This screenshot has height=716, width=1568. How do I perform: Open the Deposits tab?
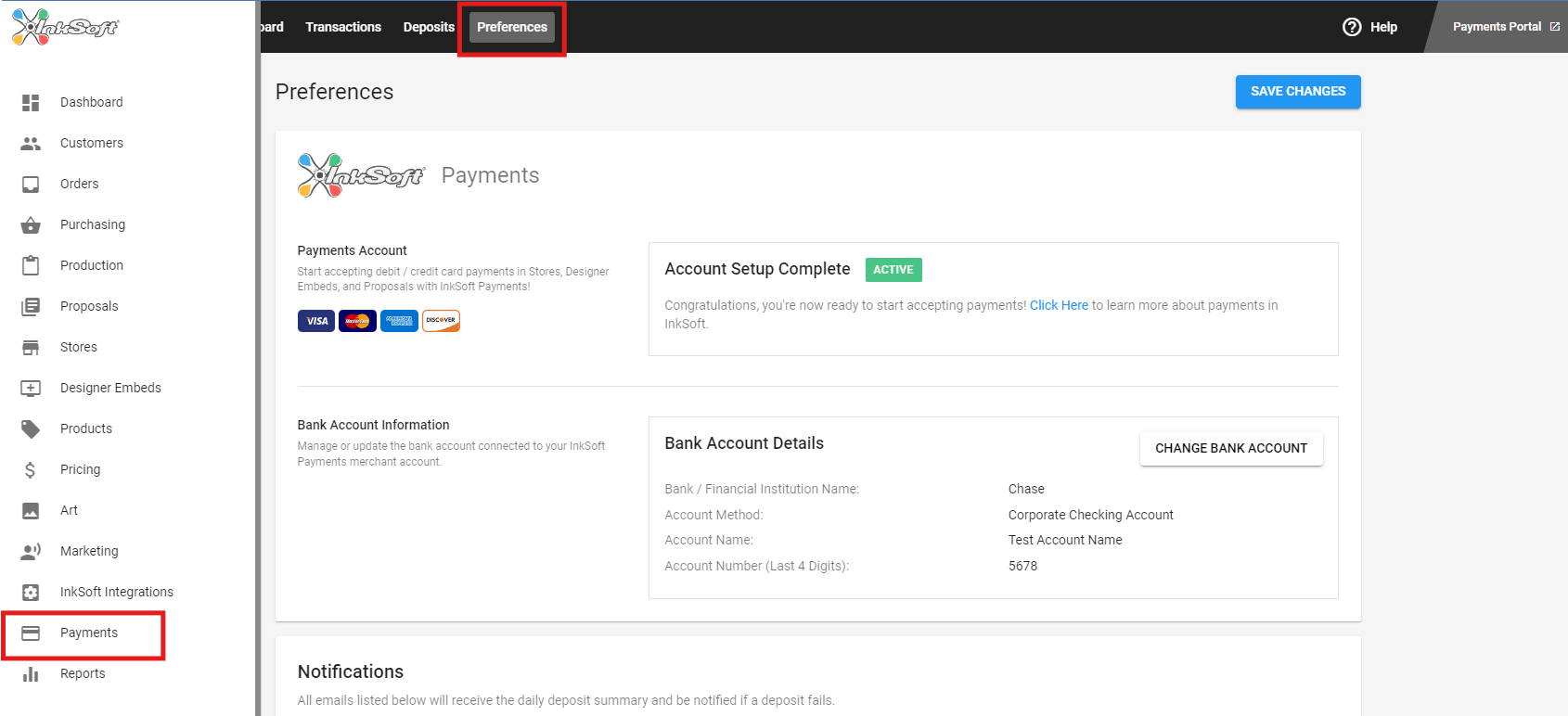point(429,27)
